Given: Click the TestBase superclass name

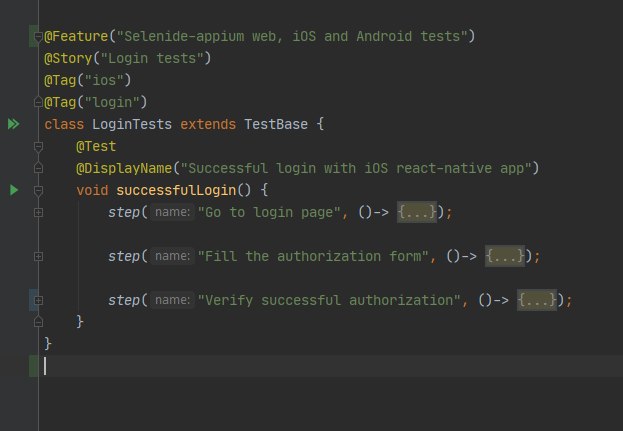Looking at the screenshot, I should (x=276, y=124).
